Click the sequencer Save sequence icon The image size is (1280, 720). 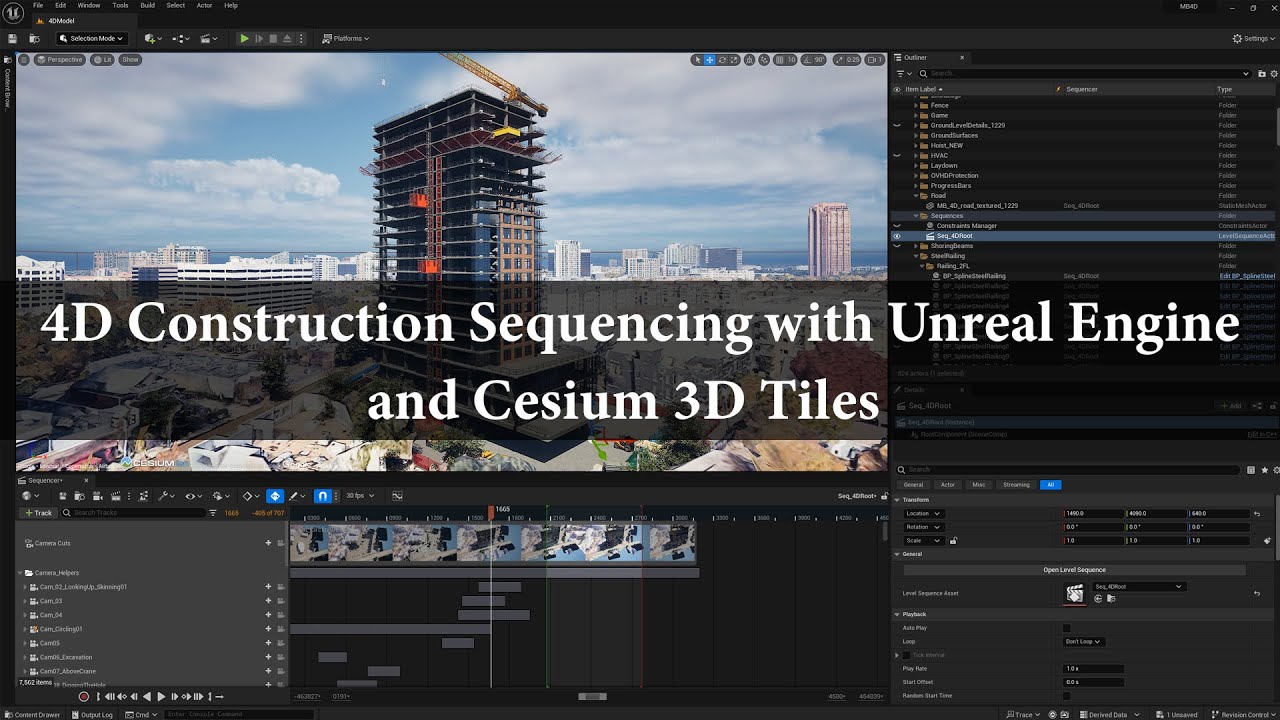click(63, 496)
